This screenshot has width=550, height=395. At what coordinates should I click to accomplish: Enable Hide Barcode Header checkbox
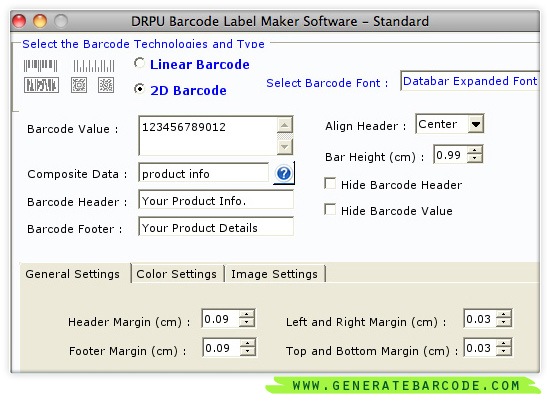330,183
